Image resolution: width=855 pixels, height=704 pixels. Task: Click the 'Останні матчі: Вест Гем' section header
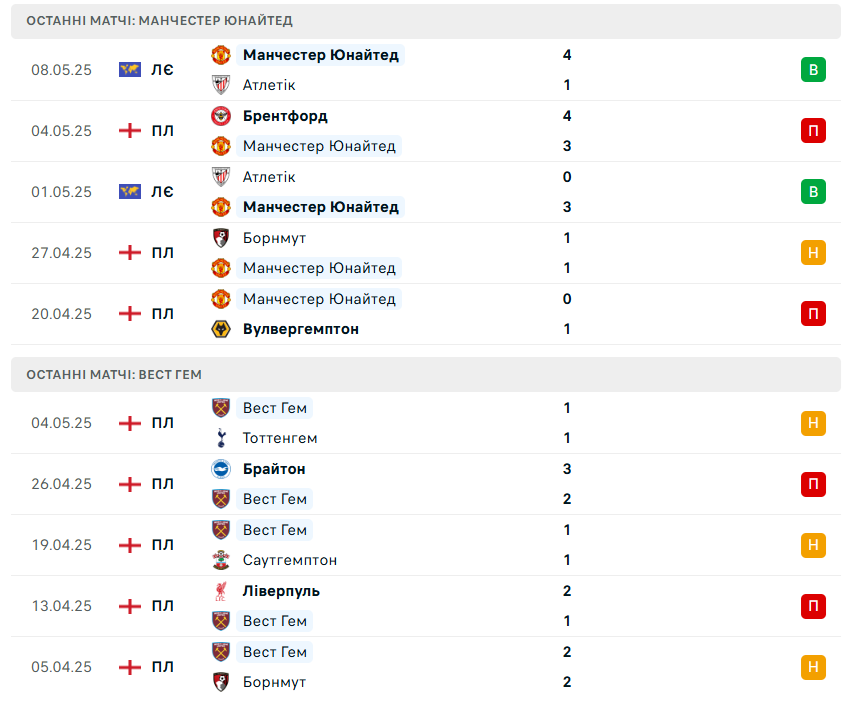click(x=426, y=375)
